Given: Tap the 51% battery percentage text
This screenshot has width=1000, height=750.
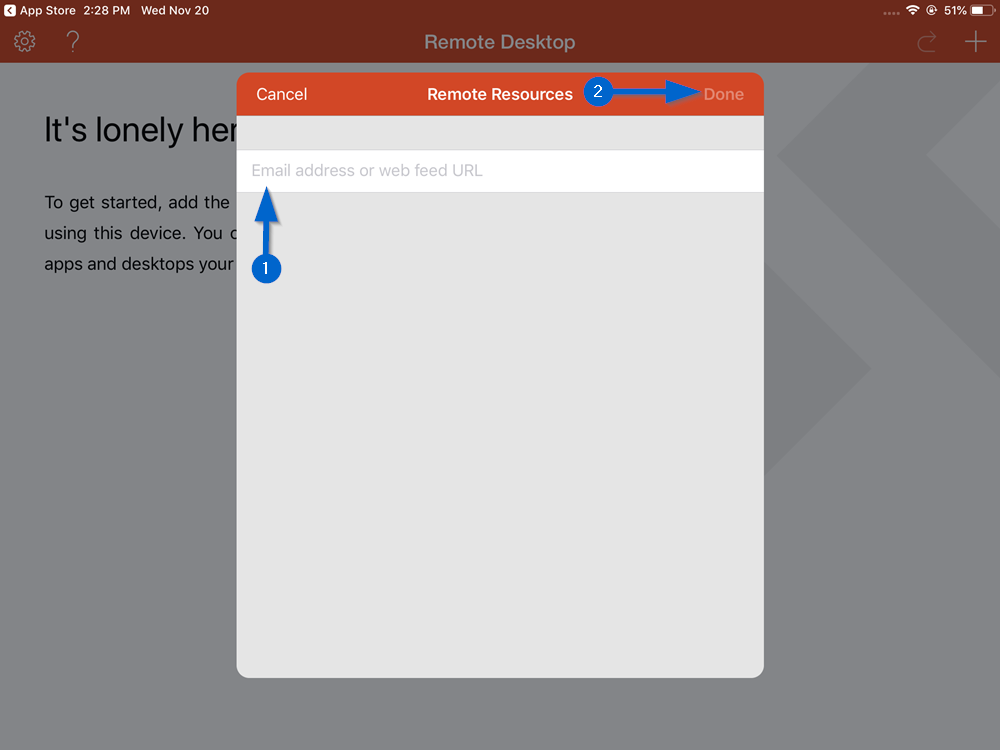Looking at the screenshot, I should tap(955, 10).
